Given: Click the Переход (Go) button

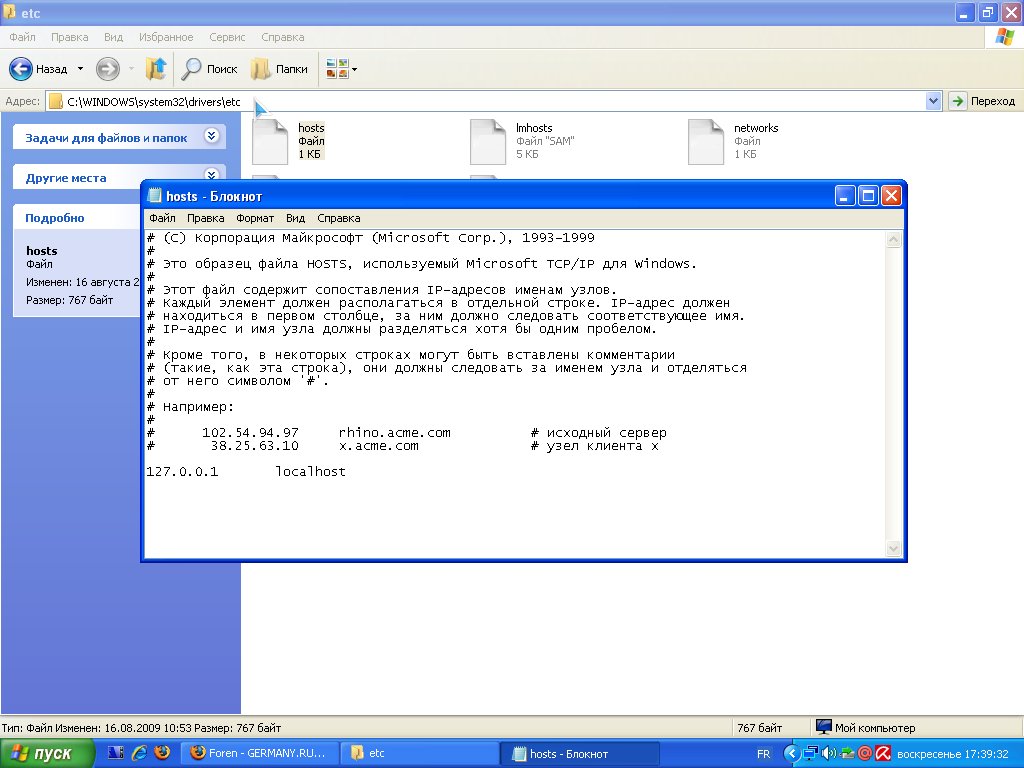Looking at the screenshot, I should (984, 101).
